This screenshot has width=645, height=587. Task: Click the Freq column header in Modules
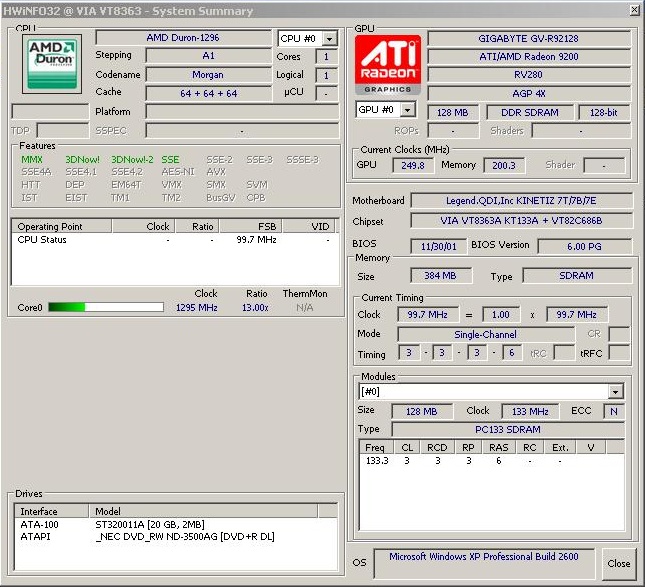(375, 447)
